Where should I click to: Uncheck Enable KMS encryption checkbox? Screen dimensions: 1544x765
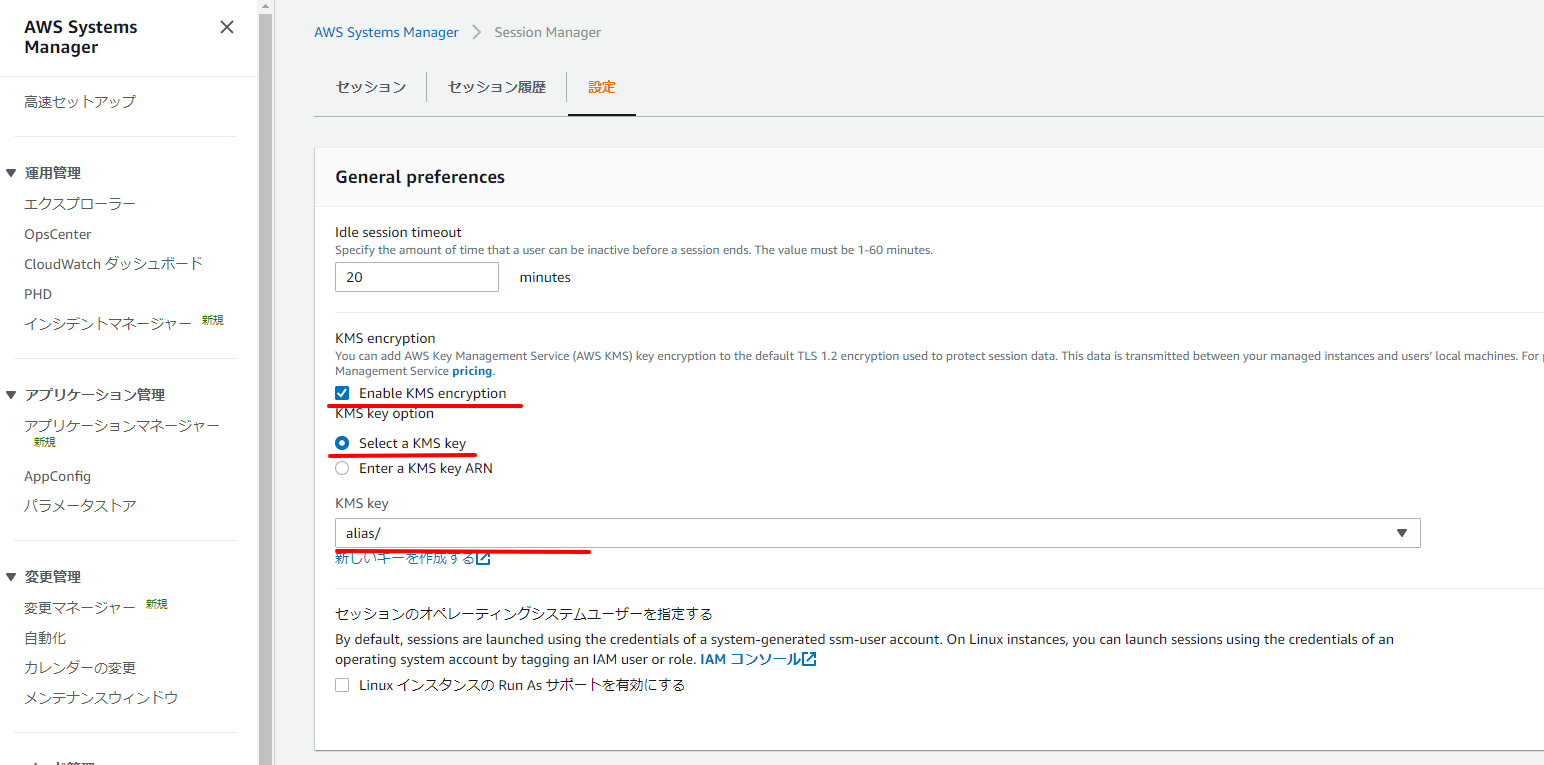tap(342, 393)
